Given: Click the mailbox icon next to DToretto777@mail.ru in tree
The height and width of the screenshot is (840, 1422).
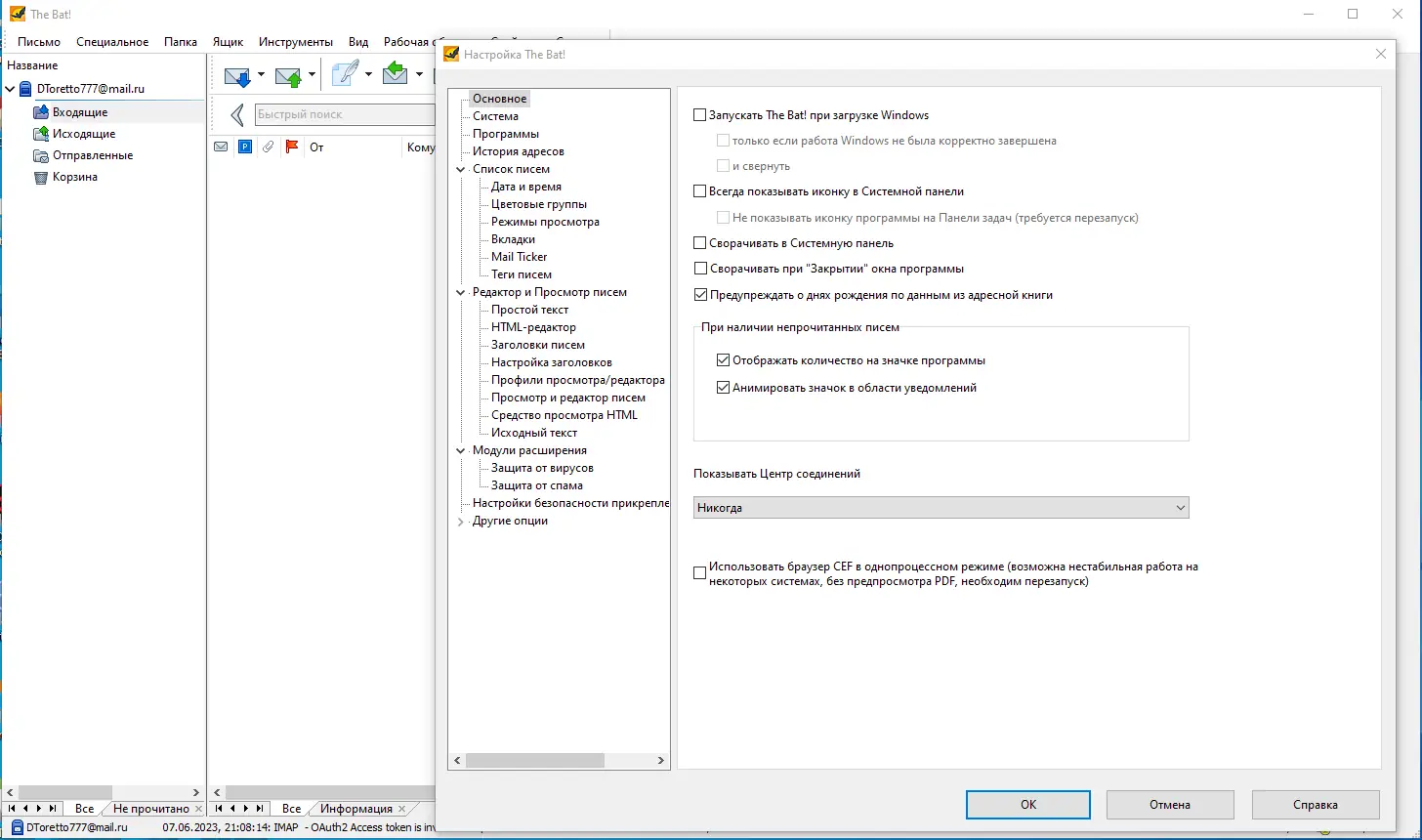Looking at the screenshot, I should 26,89.
